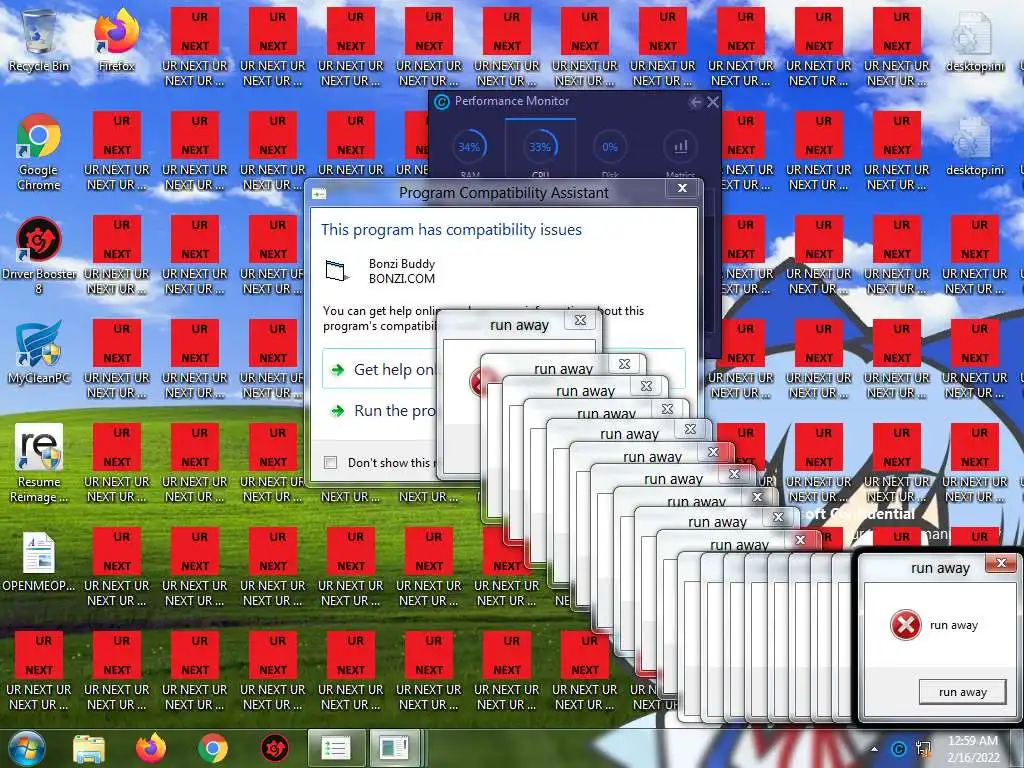
Task: Click the Bonzi Buddy program name
Action: pyautogui.click(x=402, y=264)
